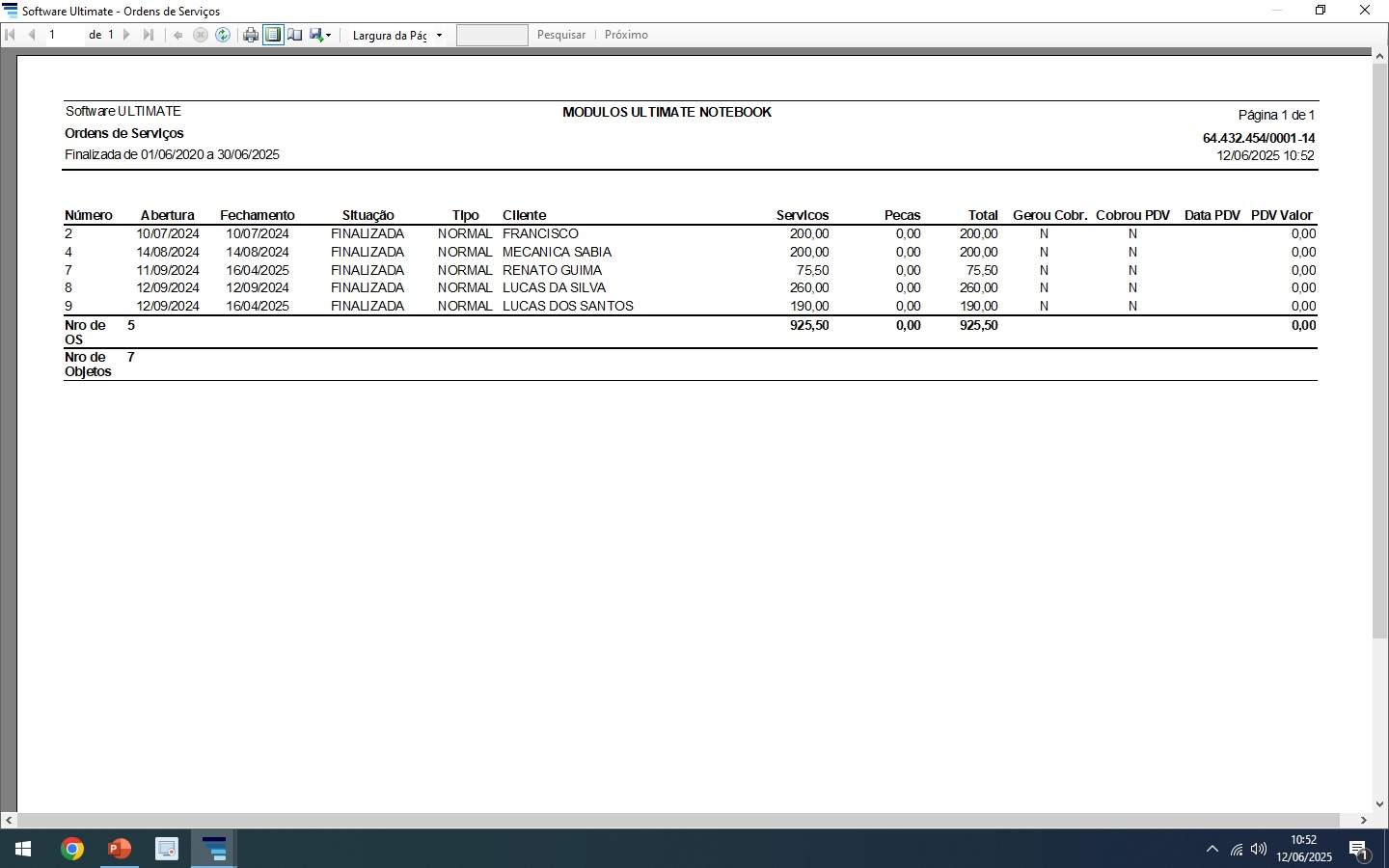Viewport: 1389px width, 868px height.
Task: Click the vertical scrollbar down arrow
Action: [x=1380, y=803]
